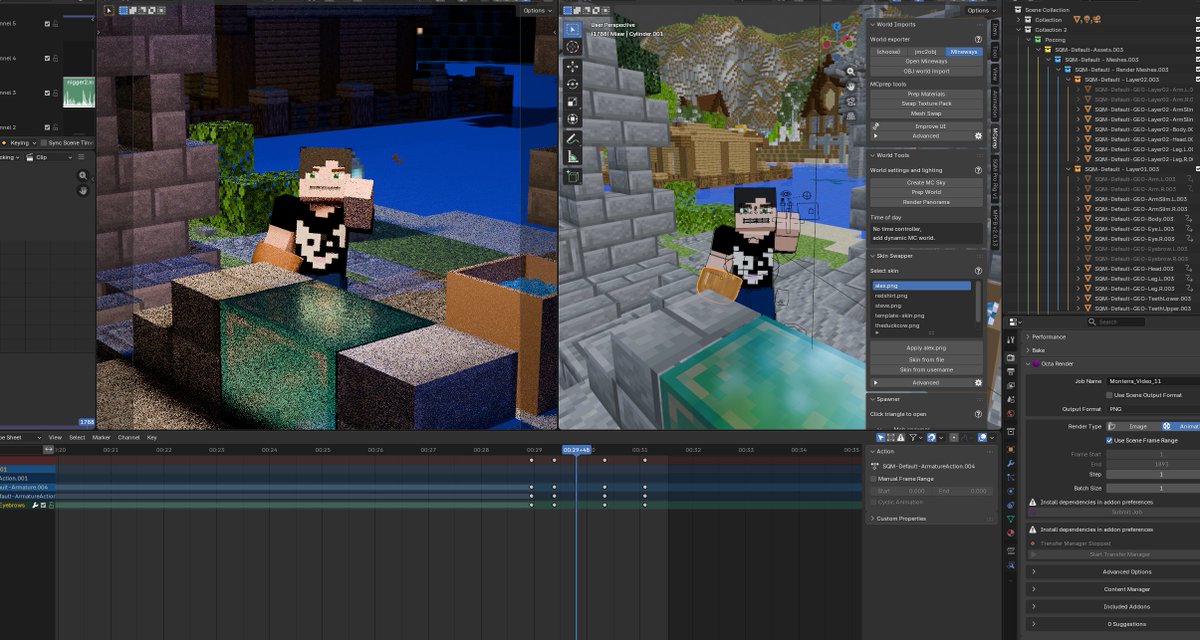Select the Select Box tool in 3D viewport toolbar
The image size is (1200, 640).
(x=572, y=29)
